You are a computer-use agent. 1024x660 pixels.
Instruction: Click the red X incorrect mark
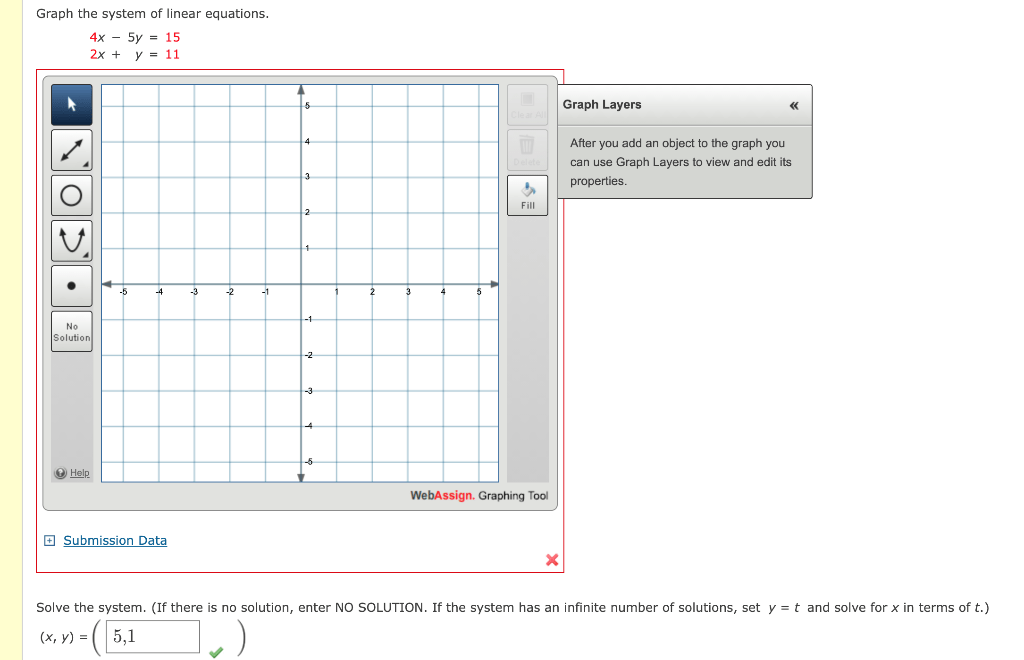coord(552,559)
